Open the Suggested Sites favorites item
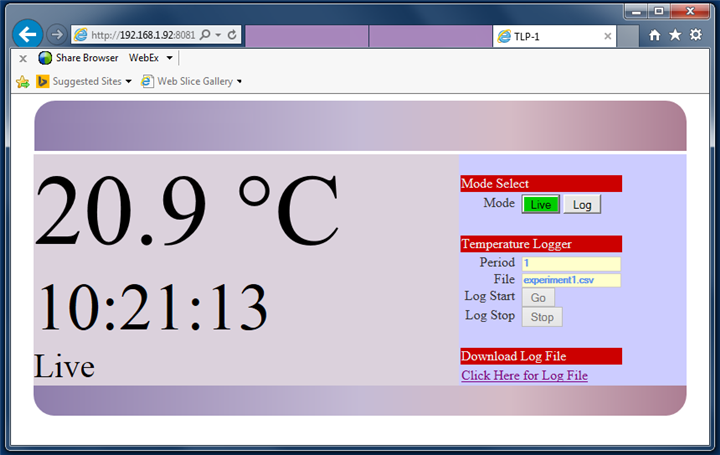 point(87,81)
